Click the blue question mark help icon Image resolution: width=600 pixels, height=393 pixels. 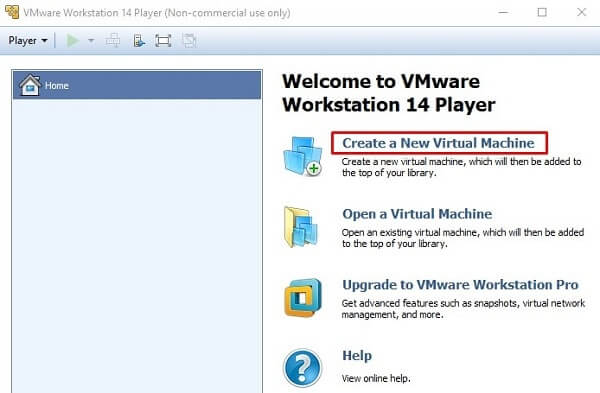303,368
